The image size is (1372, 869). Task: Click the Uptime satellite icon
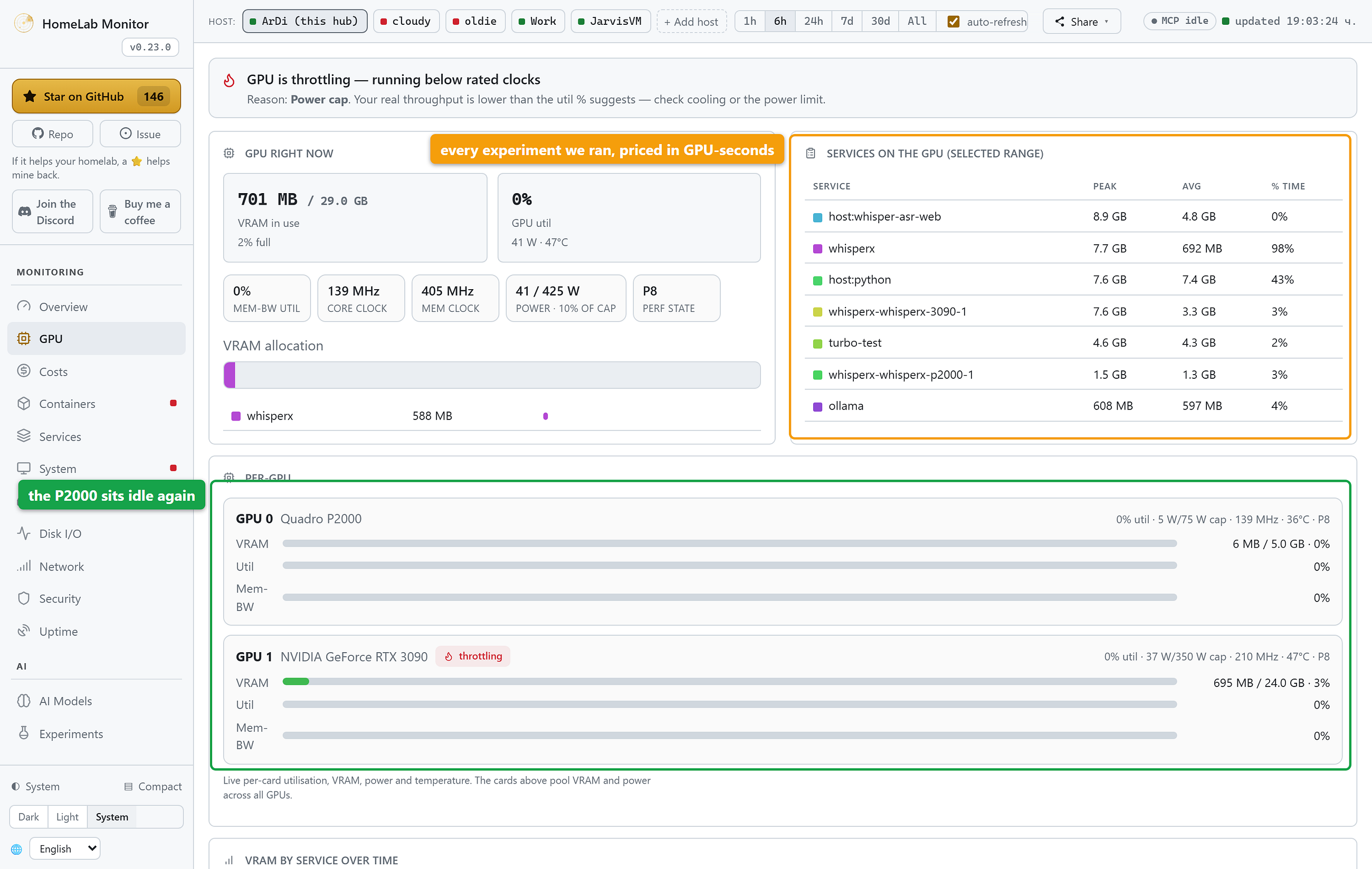click(23, 631)
